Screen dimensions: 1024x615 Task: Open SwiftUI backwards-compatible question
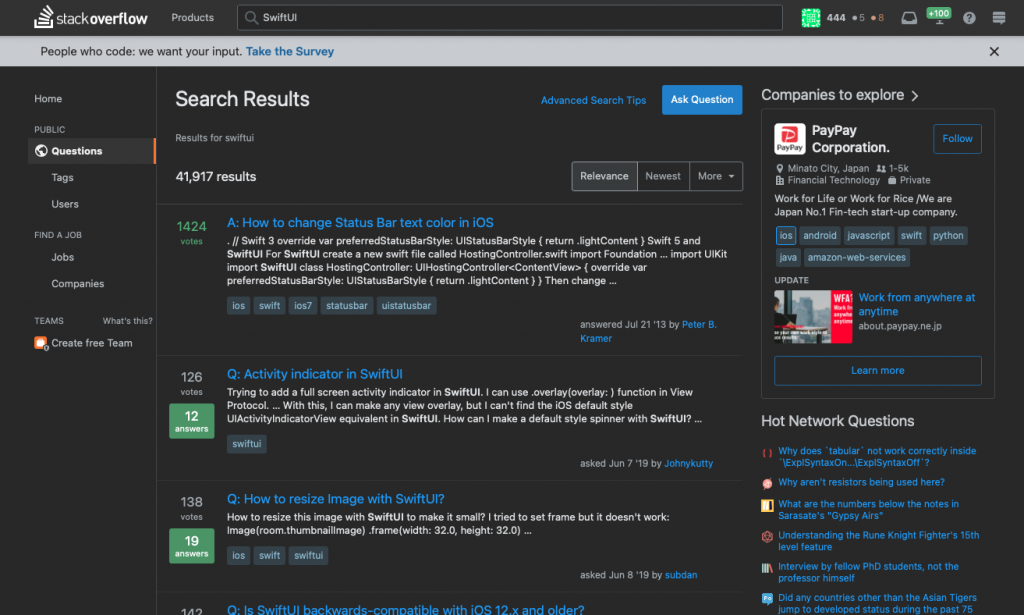tap(405, 610)
